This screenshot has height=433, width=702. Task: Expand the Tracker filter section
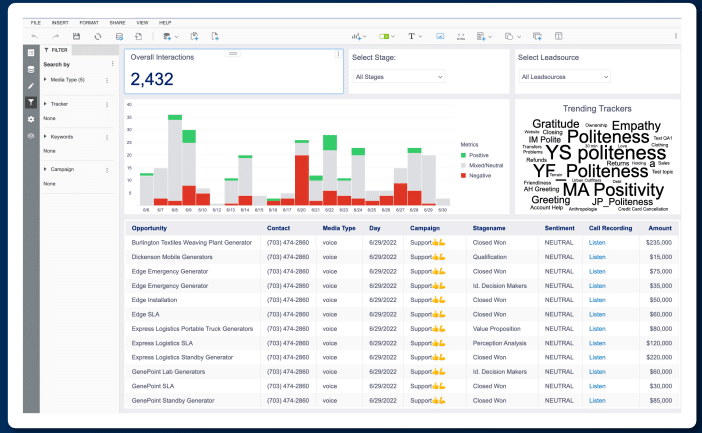click(x=45, y=104)
